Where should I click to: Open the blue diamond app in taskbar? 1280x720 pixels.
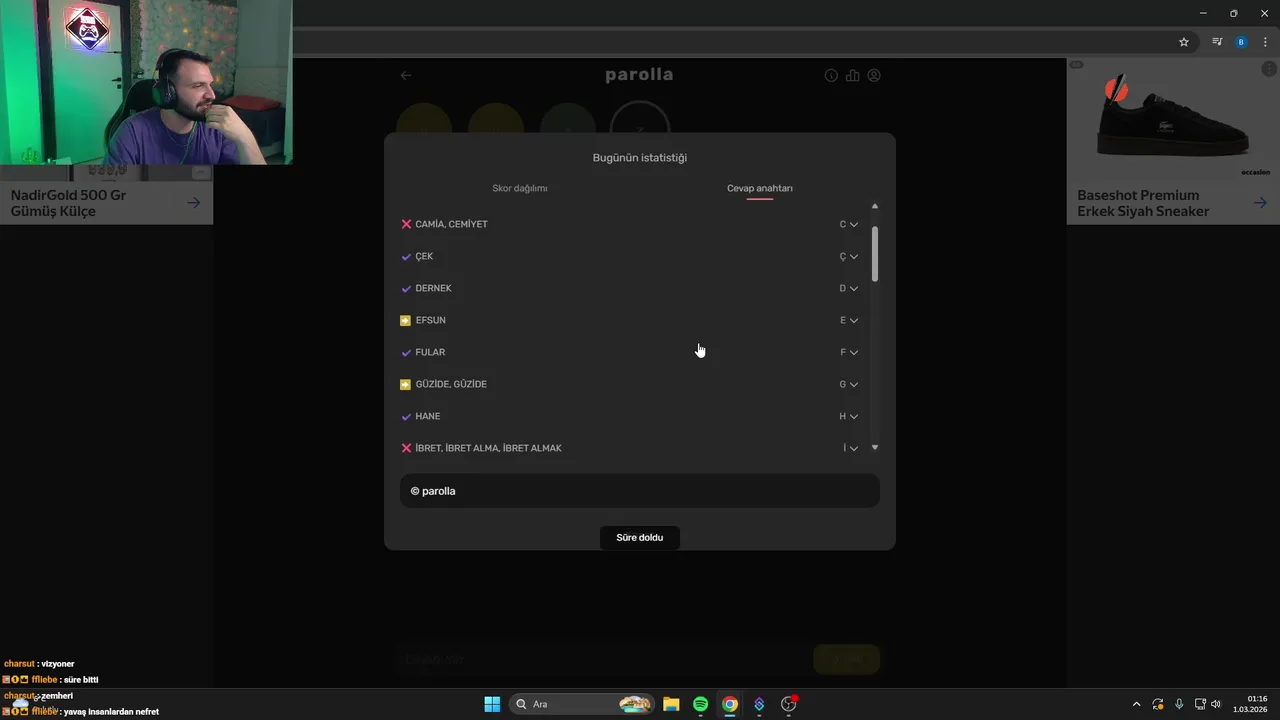(759, 704)
